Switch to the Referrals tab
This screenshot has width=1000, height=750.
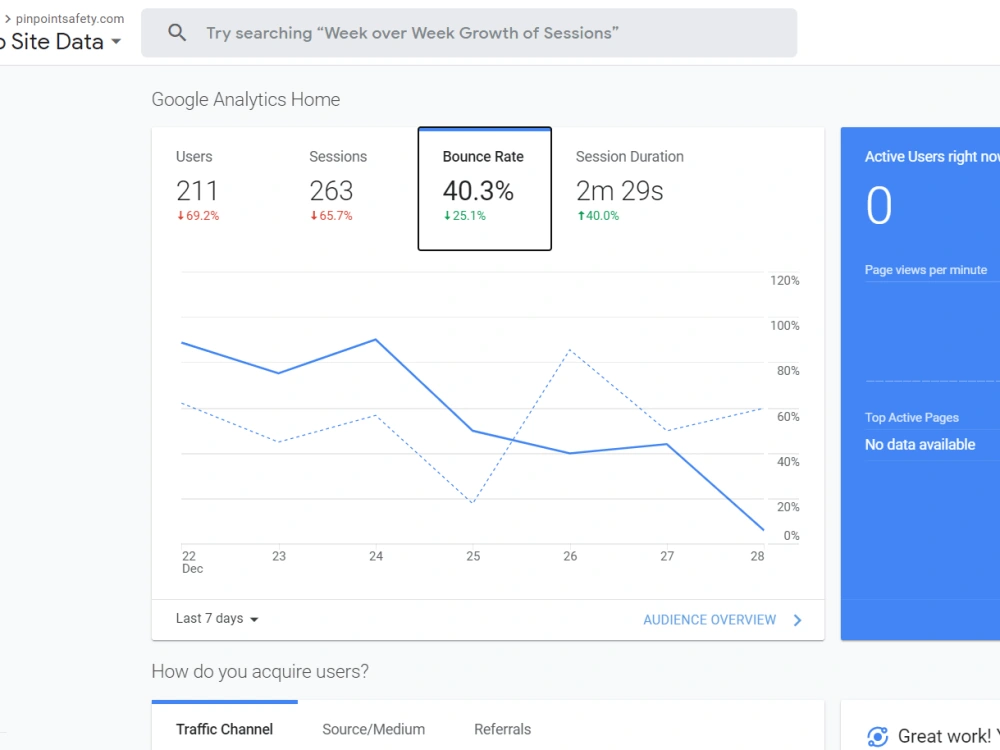tap(503, 729)
